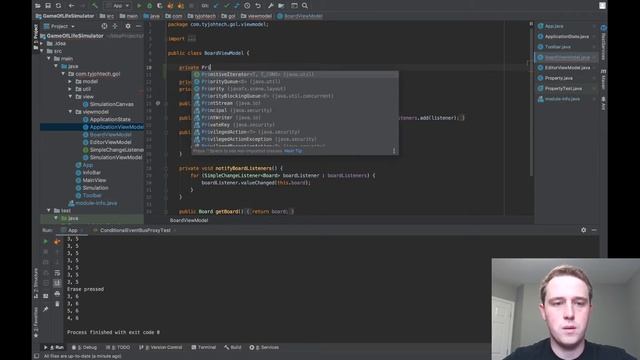Click the Run with Coverage toolbar icon
This screenshot has height=360, width=640.
160,6
